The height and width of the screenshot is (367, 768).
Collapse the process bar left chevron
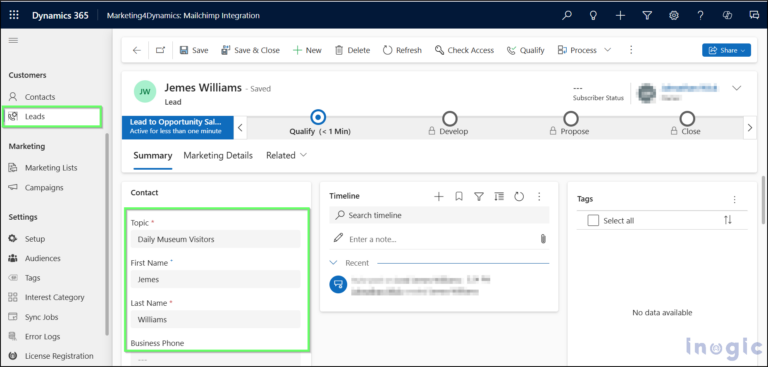[240, 128]
